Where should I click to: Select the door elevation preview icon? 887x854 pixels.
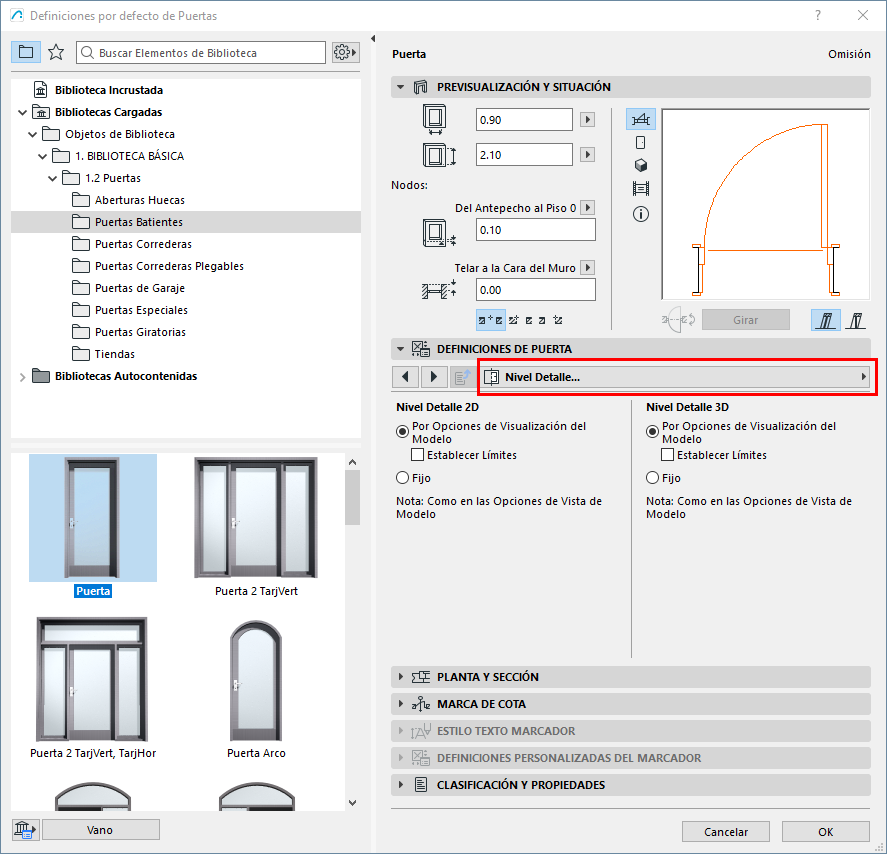click(x=640, y=142)
